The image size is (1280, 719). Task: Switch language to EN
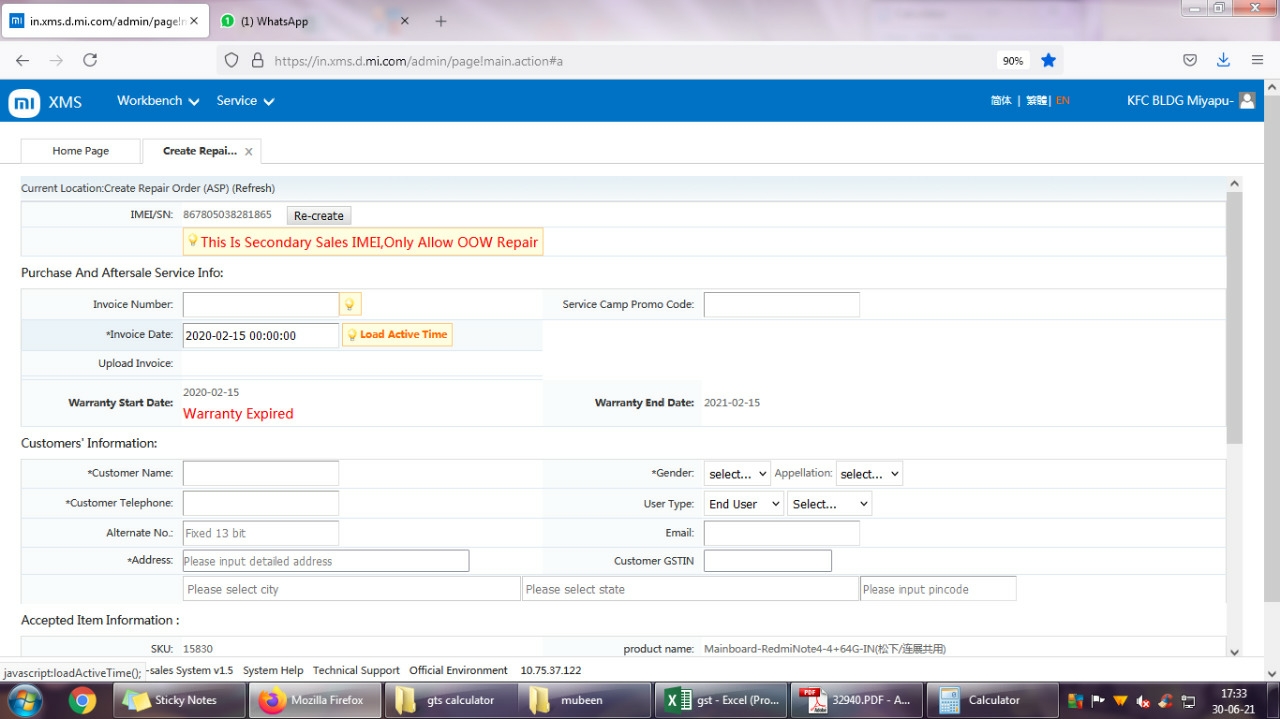(1062, 101)
